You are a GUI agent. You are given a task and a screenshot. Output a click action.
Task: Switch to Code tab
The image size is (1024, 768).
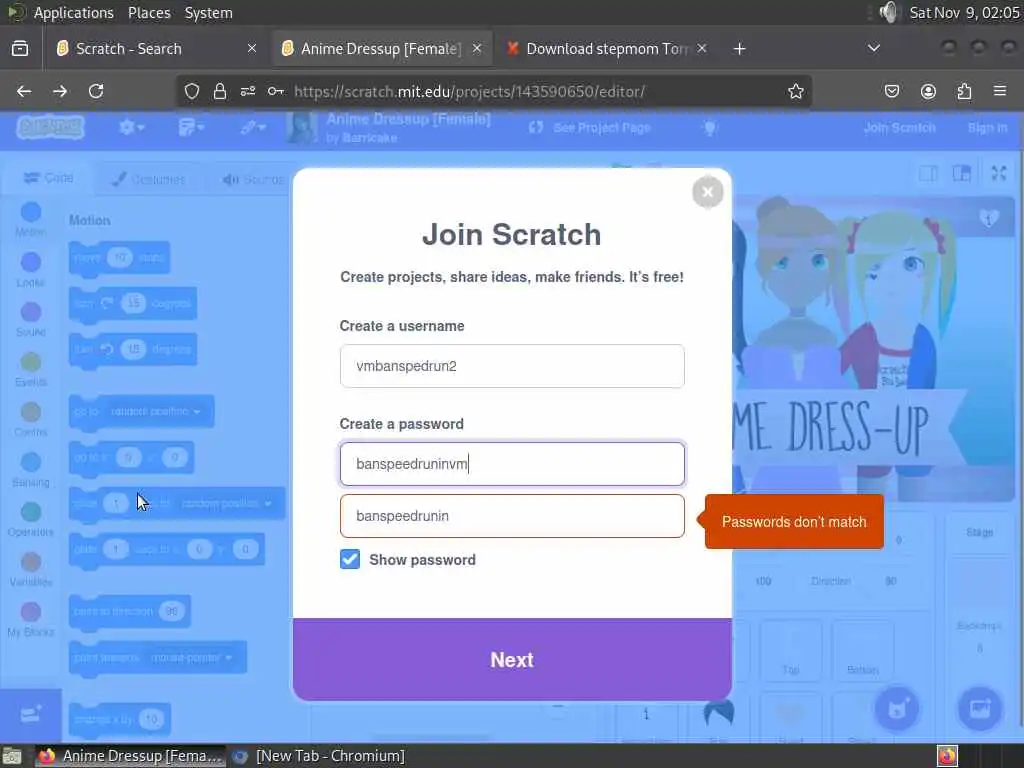(48, 178)
